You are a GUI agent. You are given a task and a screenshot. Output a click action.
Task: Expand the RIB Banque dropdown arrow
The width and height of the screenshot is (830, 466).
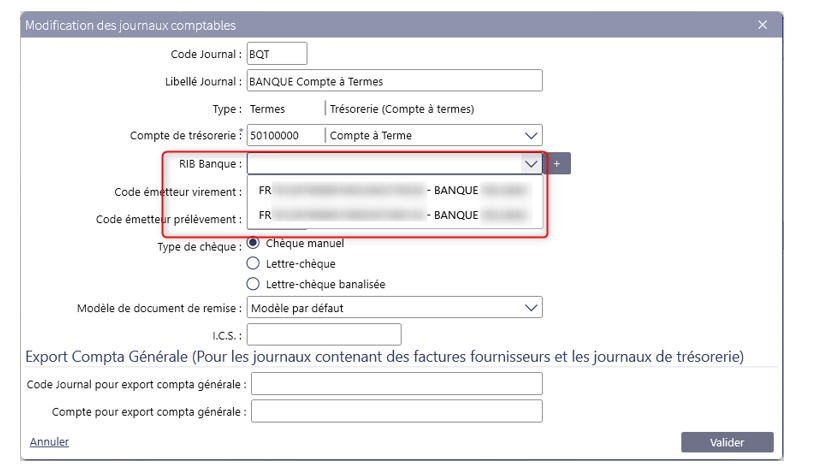[x=530, y=163]
